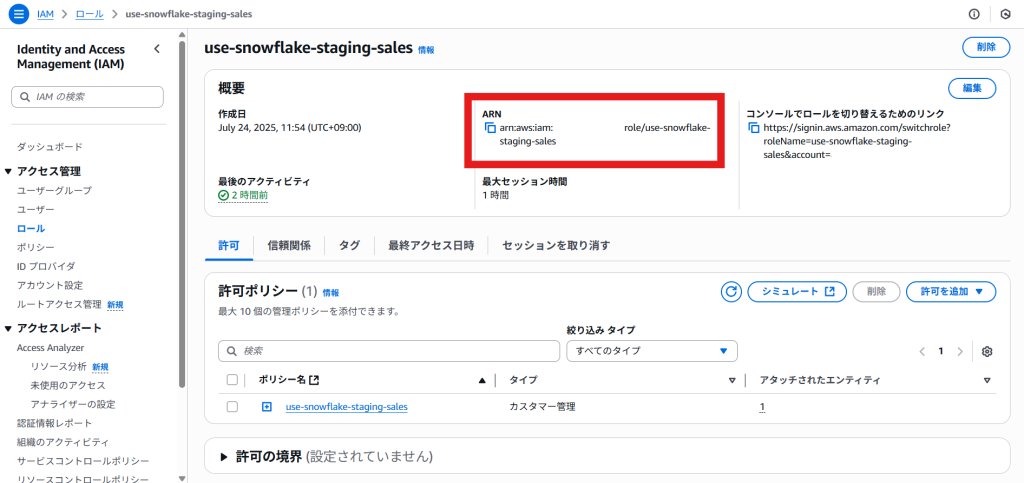Viewport: 1024px width, 483px height.
Task: Open ID プロバイダ in the sidebar
Action: tap(46, 266)
